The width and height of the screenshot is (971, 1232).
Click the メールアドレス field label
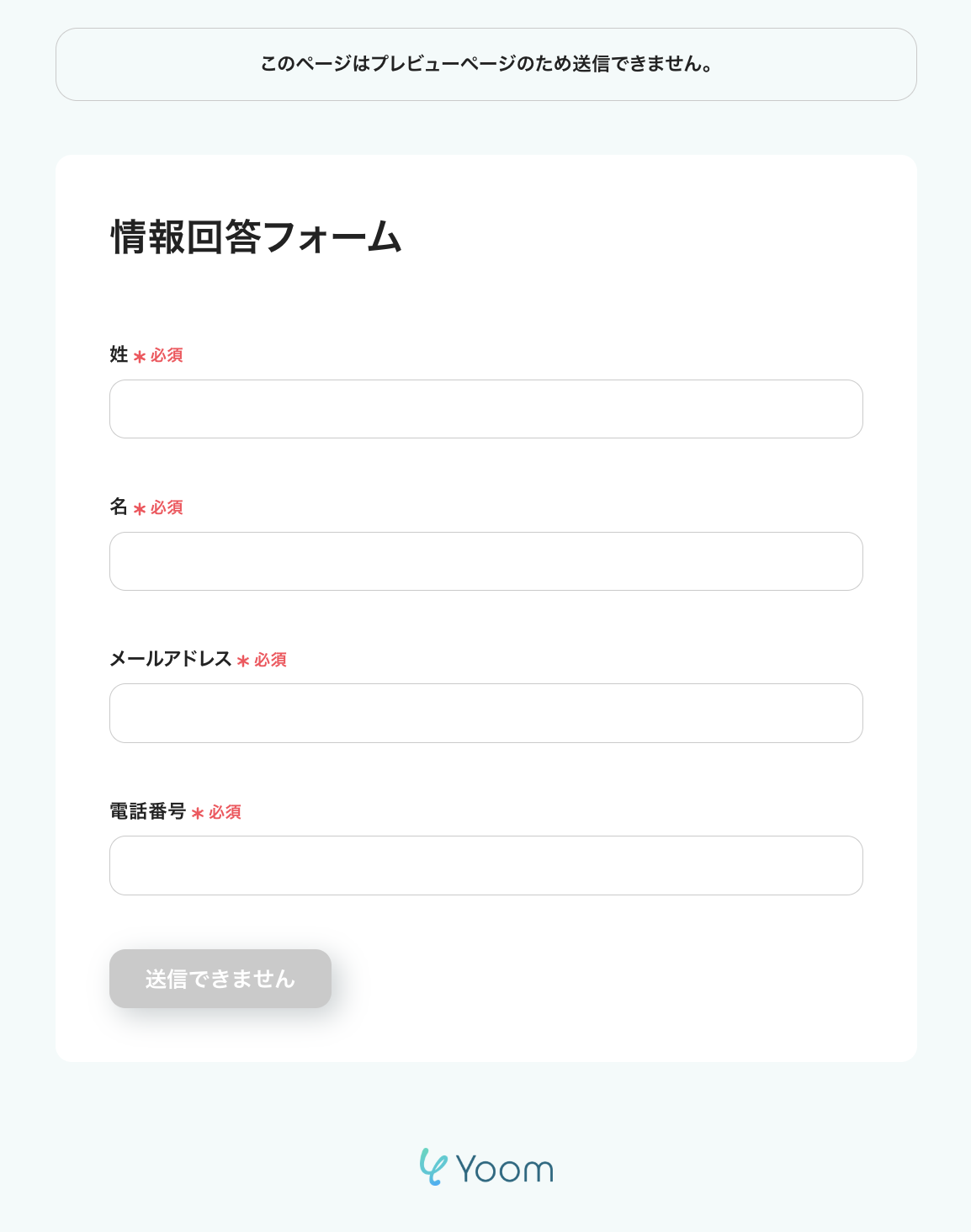(170, 659)
